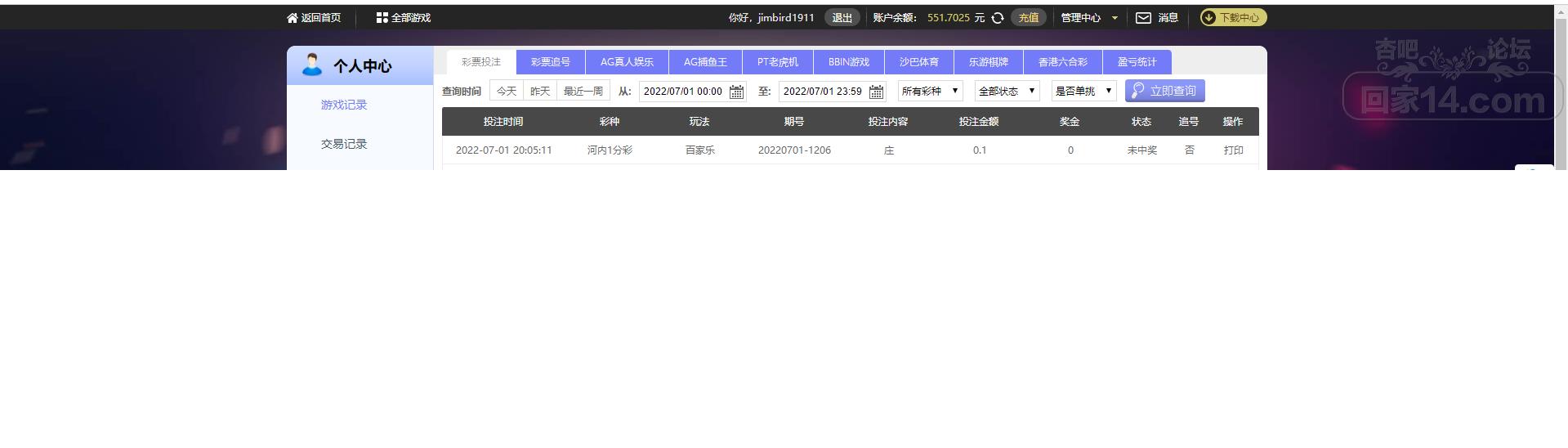Viewport: 1568px width, 448px height.
Task: Click the envelope message icon
Action: [x=1144, y=17]
